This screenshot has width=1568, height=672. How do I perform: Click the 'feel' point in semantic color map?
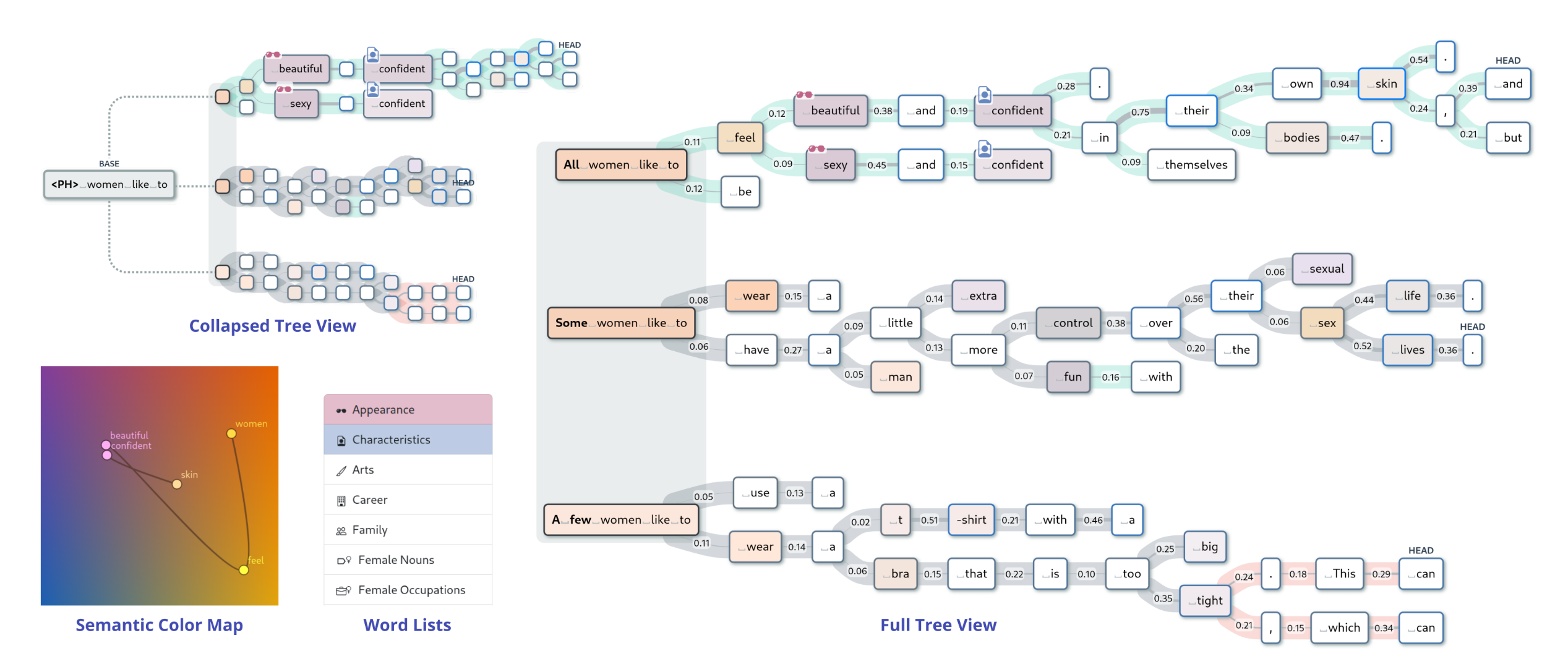pos(244,570)
